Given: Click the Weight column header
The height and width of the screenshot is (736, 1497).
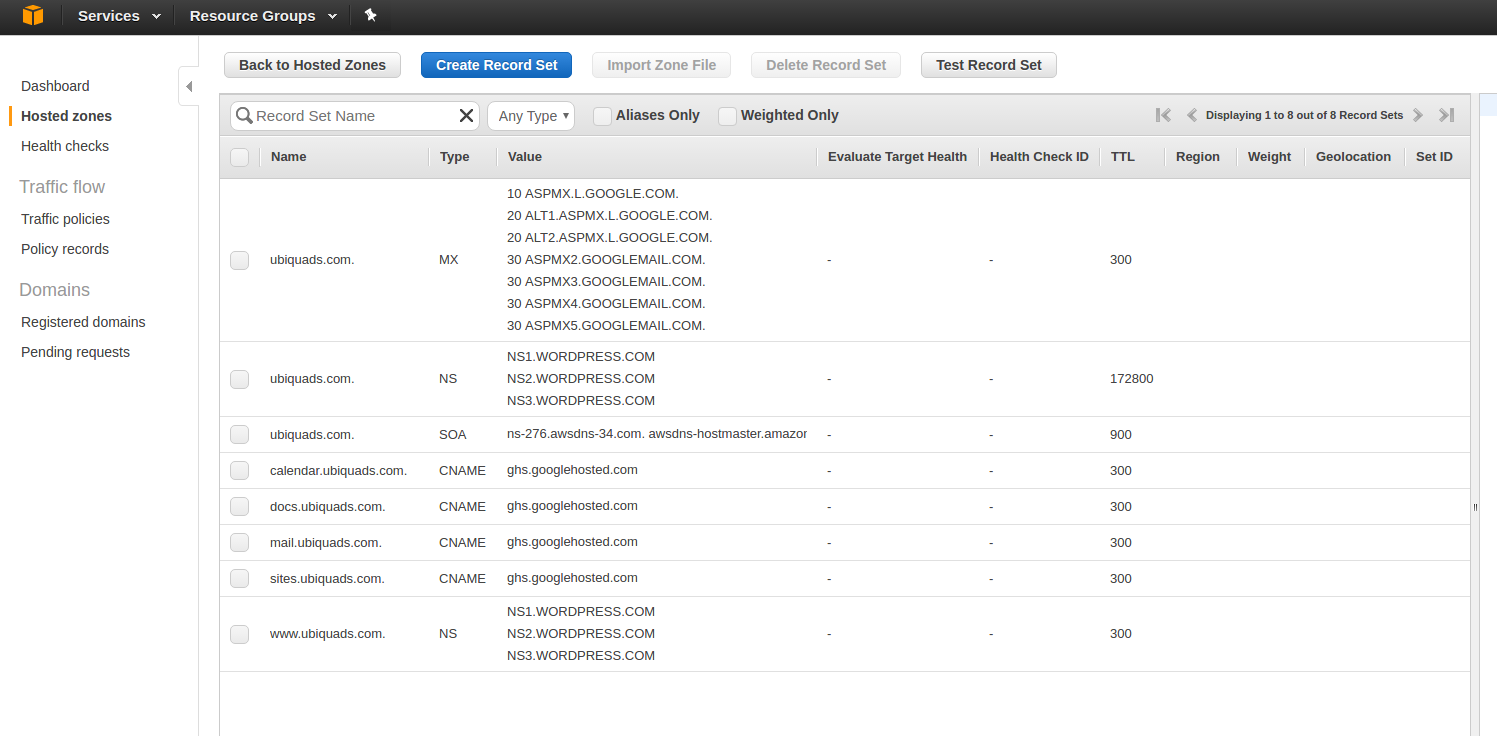Looking at the screenshot, I should [x=1269, y=157].
